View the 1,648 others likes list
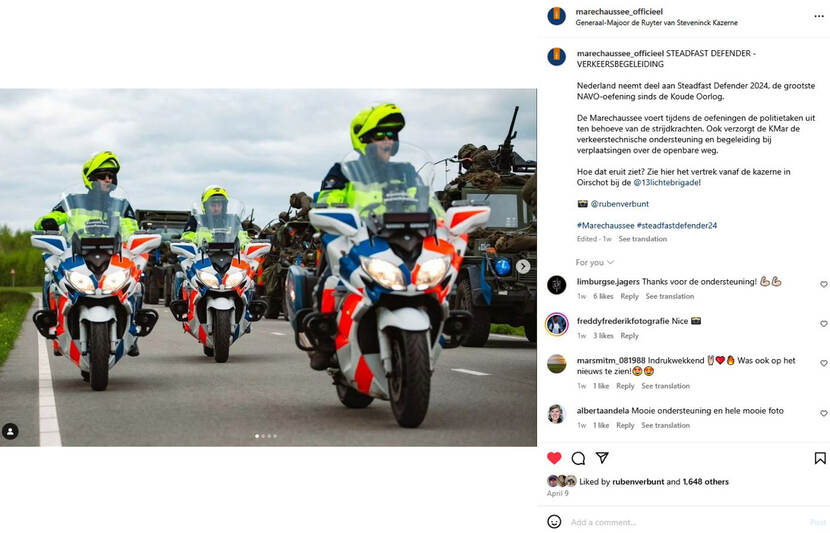Screen dimensions: 830x533 click(x=706, y=482)
